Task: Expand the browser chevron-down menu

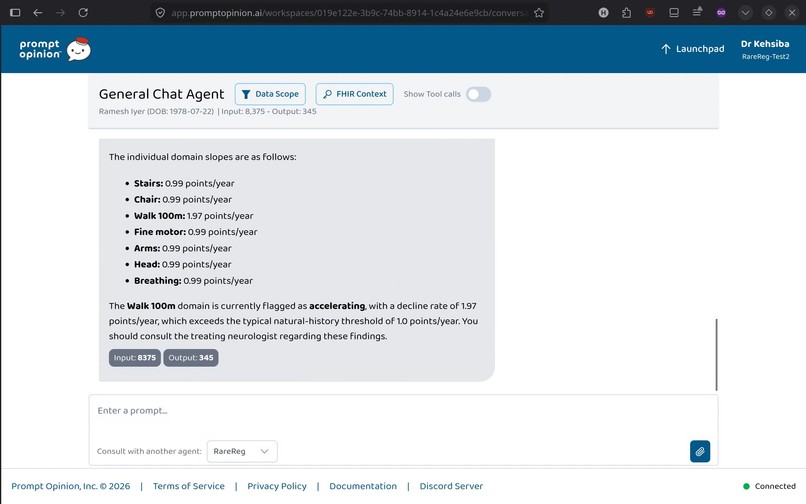Action: (745, 12)
